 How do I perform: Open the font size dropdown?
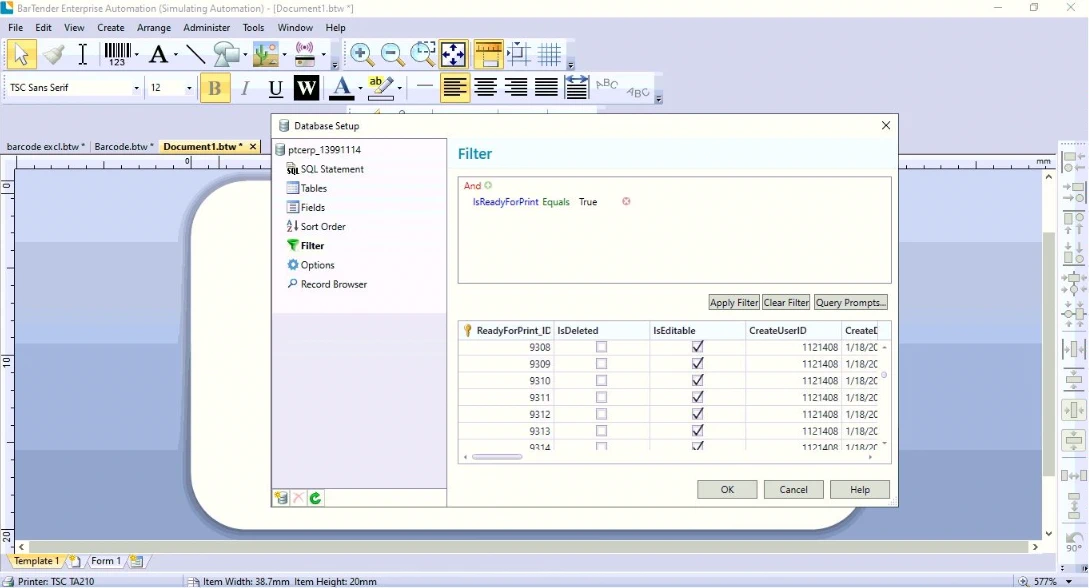point(189,88)
